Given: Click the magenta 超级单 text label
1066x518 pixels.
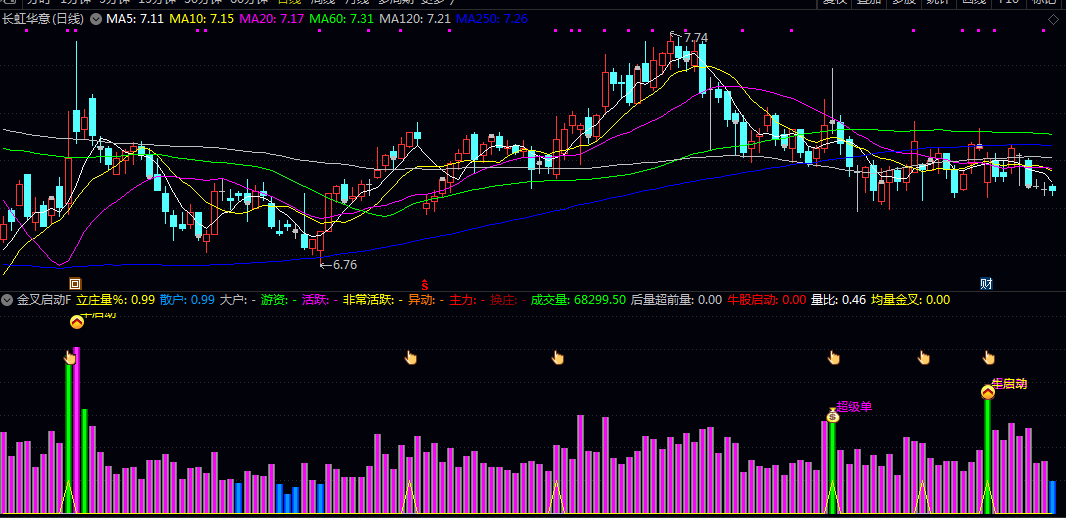Looking at the screenshot, I should click(x=855, y=407).
